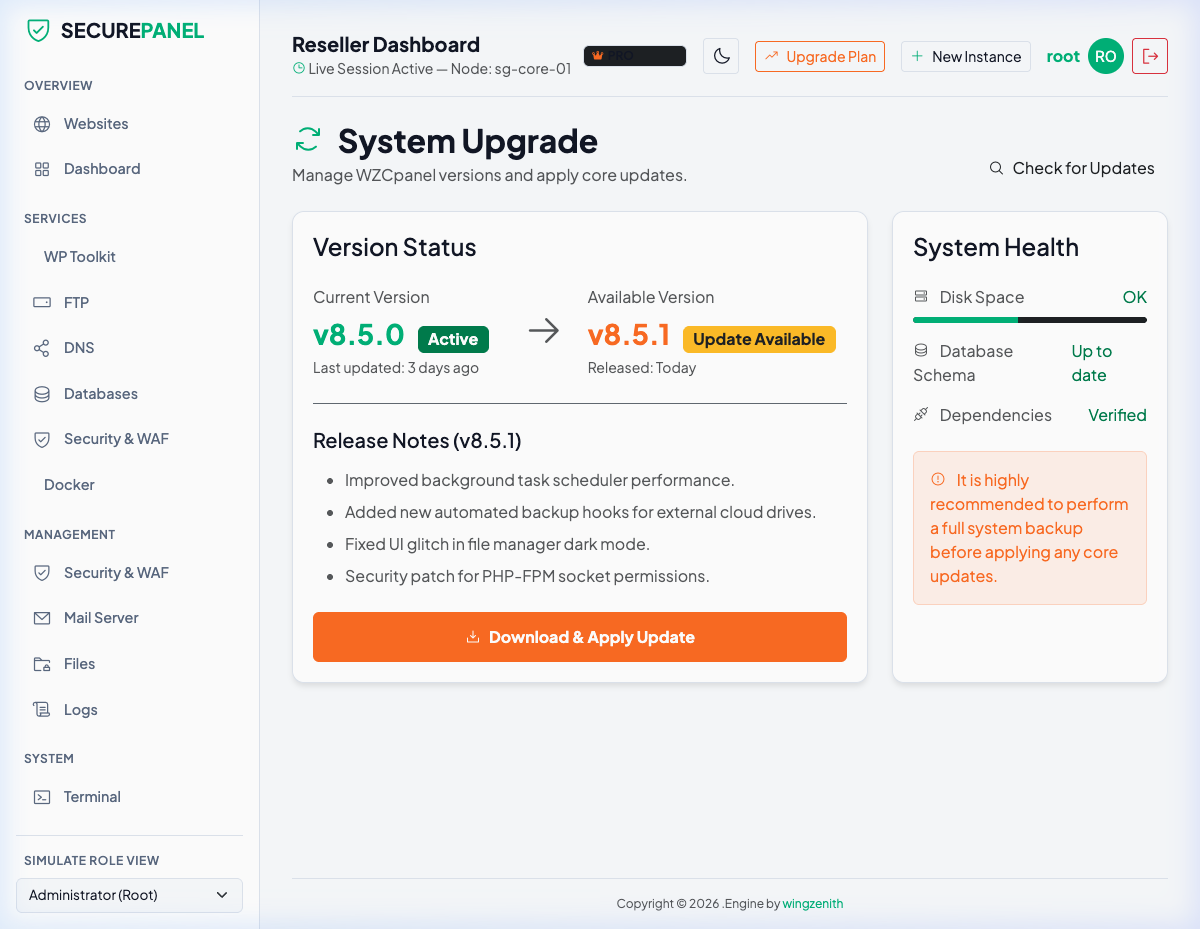
Task: Click the magnifier icon in Check for Updates
Action: (x=996, y=168)
